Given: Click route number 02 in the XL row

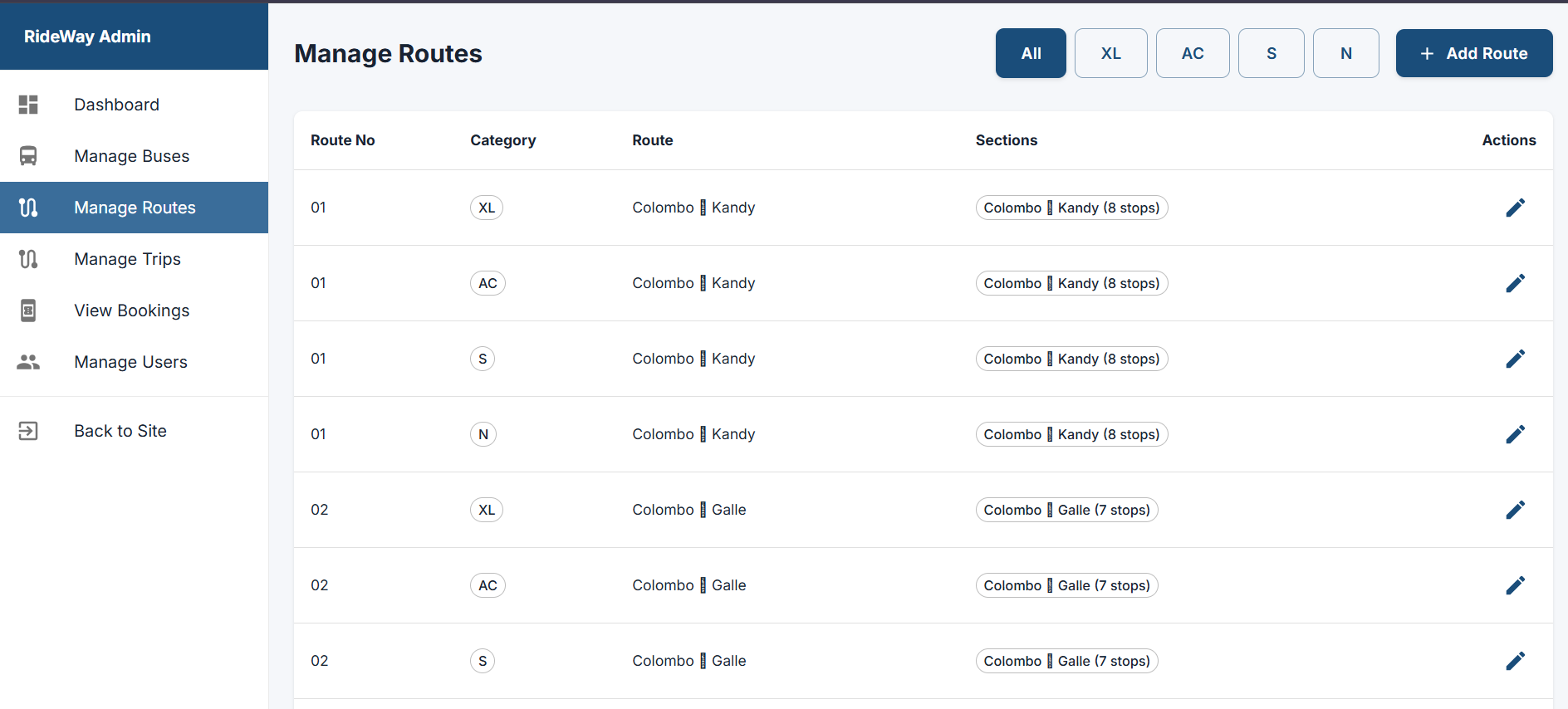Looking at the screenshot, I should pos(320,510).
